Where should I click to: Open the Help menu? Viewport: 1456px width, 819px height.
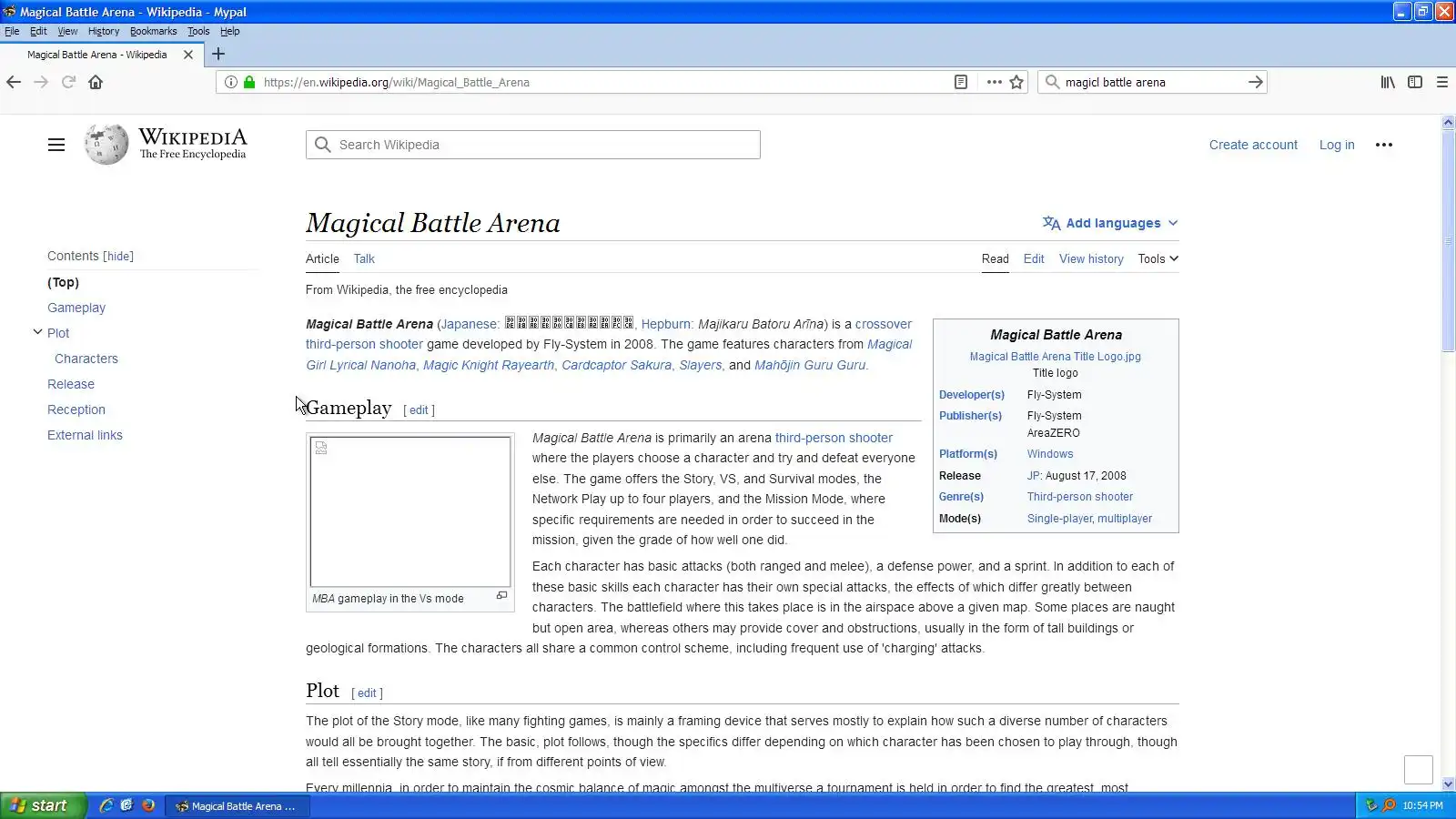point(229,31)
